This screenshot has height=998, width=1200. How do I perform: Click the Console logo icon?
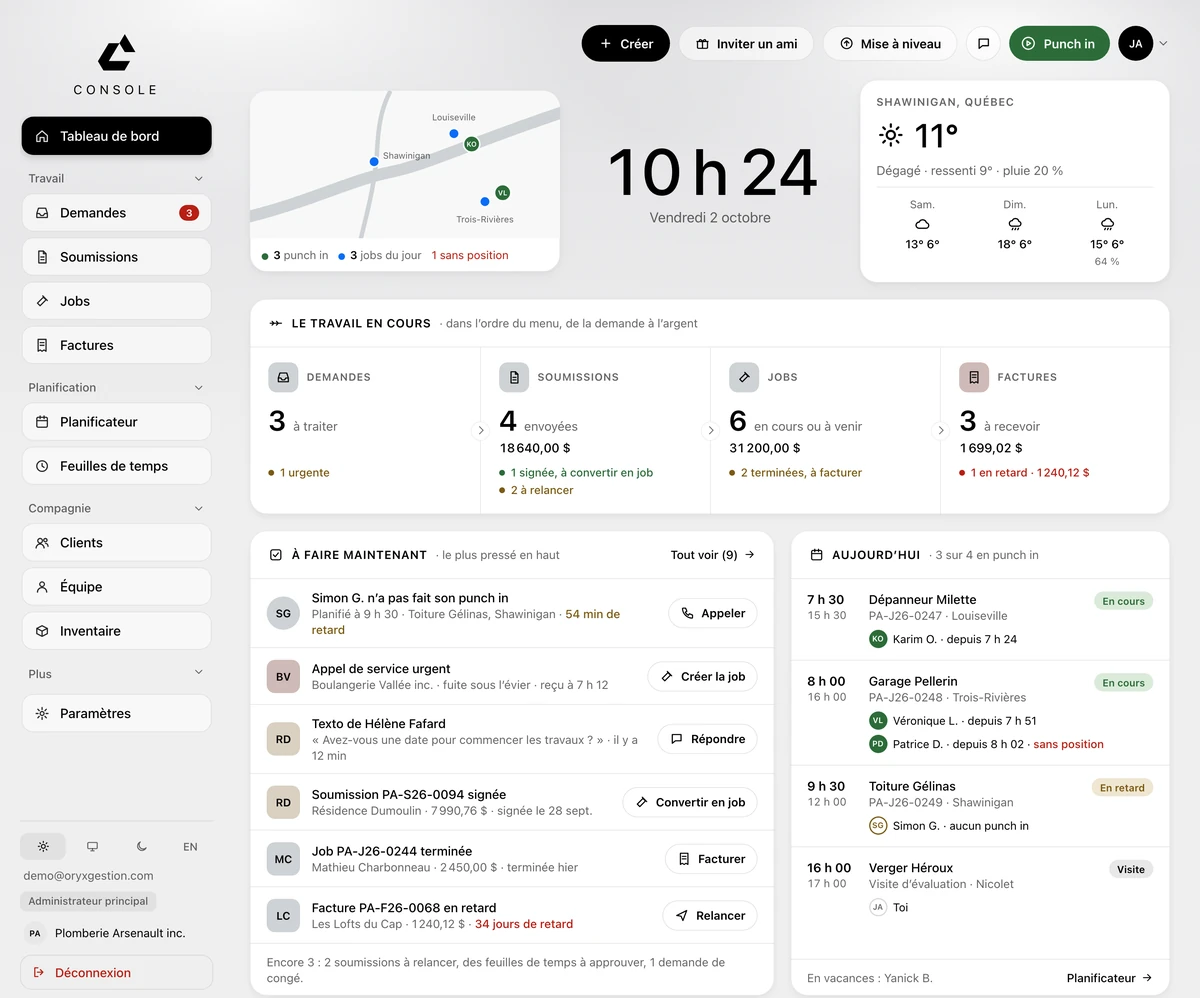tap(116, 53)
